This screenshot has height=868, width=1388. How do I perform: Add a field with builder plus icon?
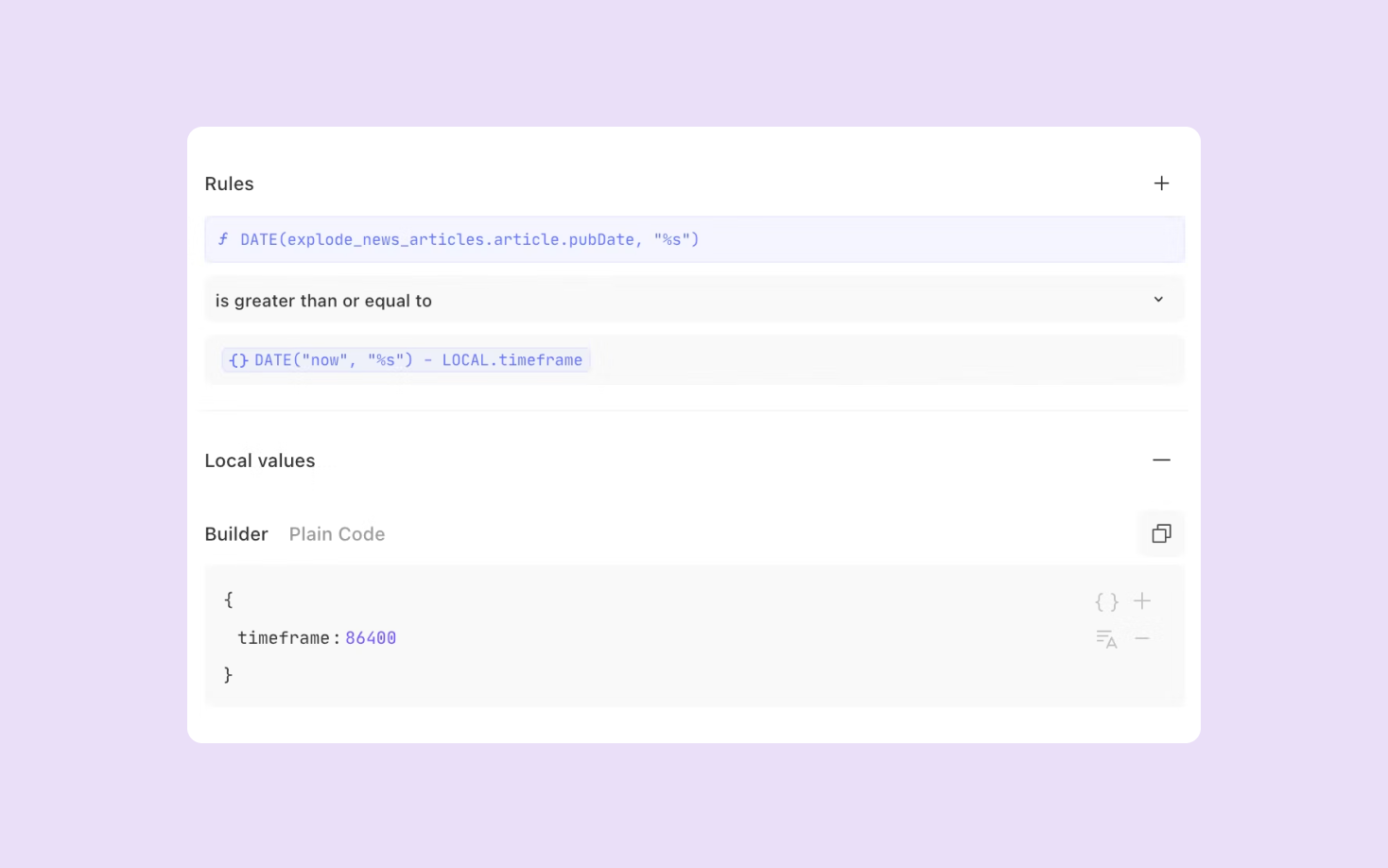click(1142, 601)
